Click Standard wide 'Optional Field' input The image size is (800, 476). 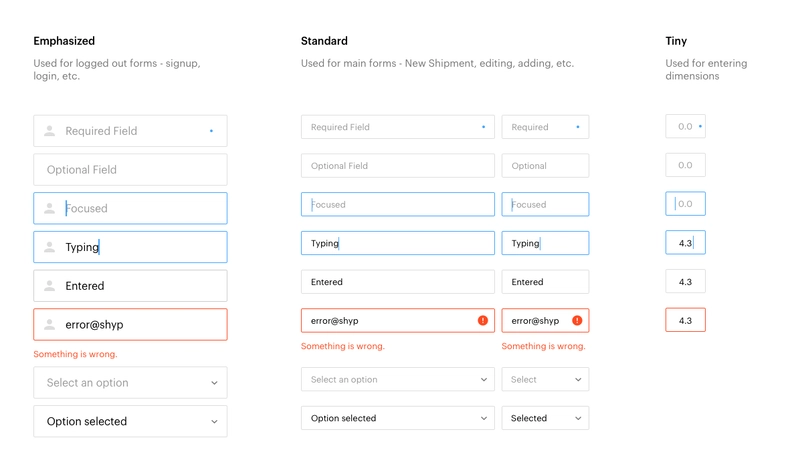(x=398, y=166)
